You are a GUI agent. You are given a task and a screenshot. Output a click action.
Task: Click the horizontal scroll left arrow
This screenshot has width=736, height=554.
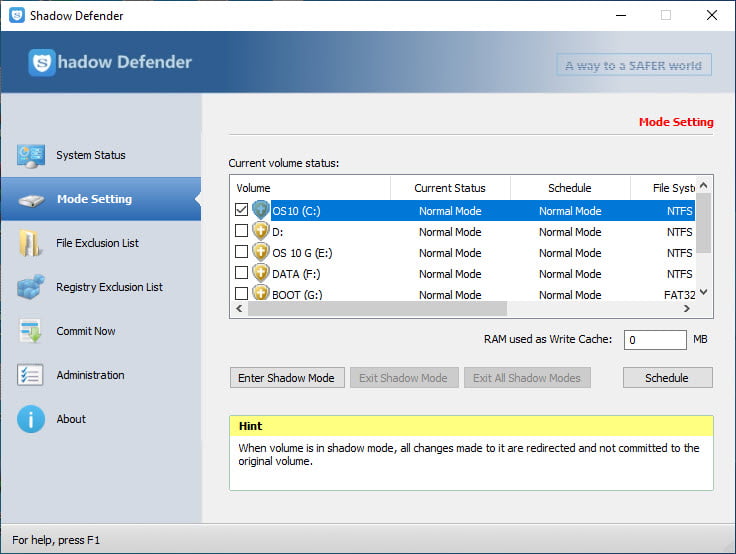click(239, 308)
